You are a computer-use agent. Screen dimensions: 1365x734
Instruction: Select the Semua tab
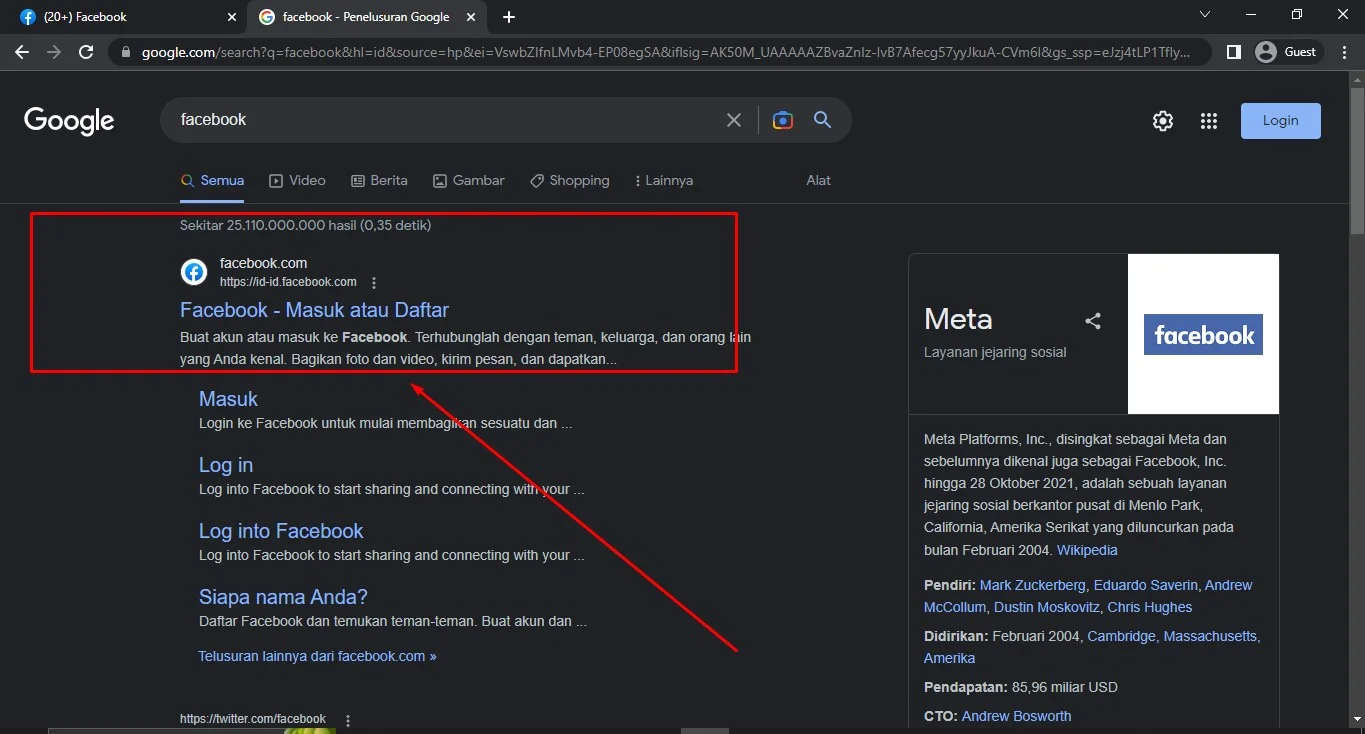click(212, 181)
